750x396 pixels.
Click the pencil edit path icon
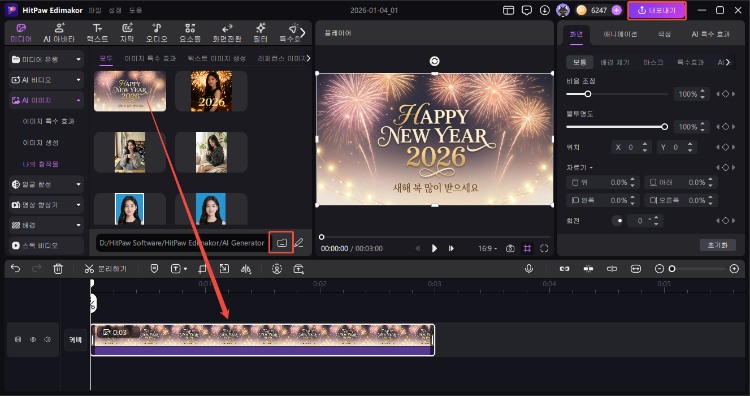click(x=299, y=243)
